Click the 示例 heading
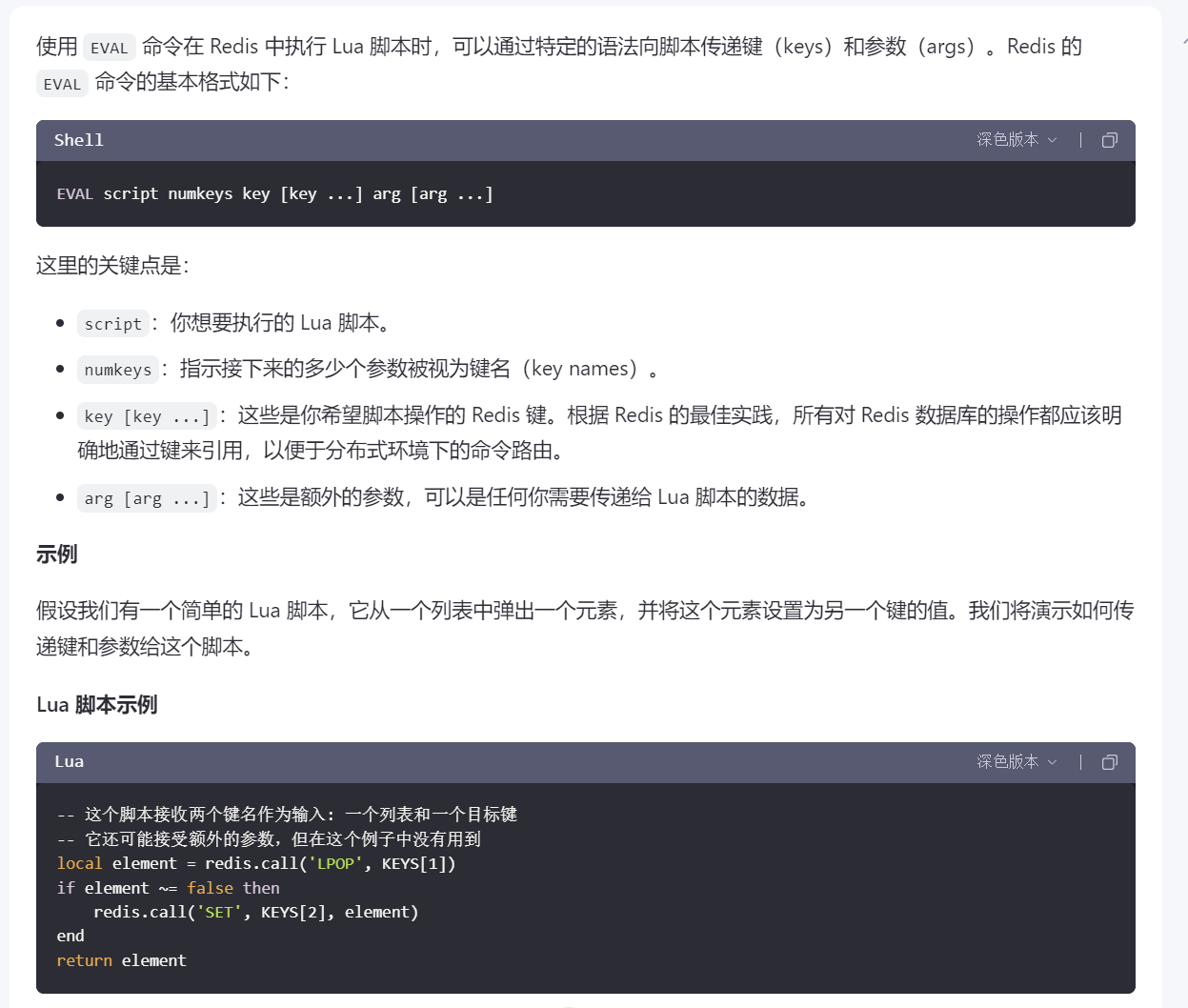Viewport: 1188px width, 1008px height. pyautogui.click(x=57, y=554)
